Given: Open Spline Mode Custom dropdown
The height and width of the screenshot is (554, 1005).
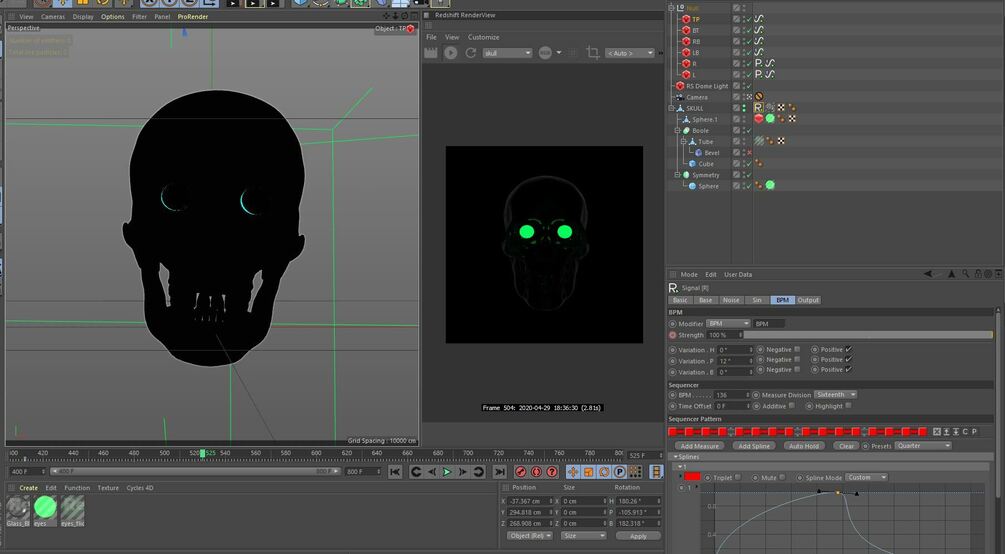Looking at the screenshot, I should click(x=866, y=478).
